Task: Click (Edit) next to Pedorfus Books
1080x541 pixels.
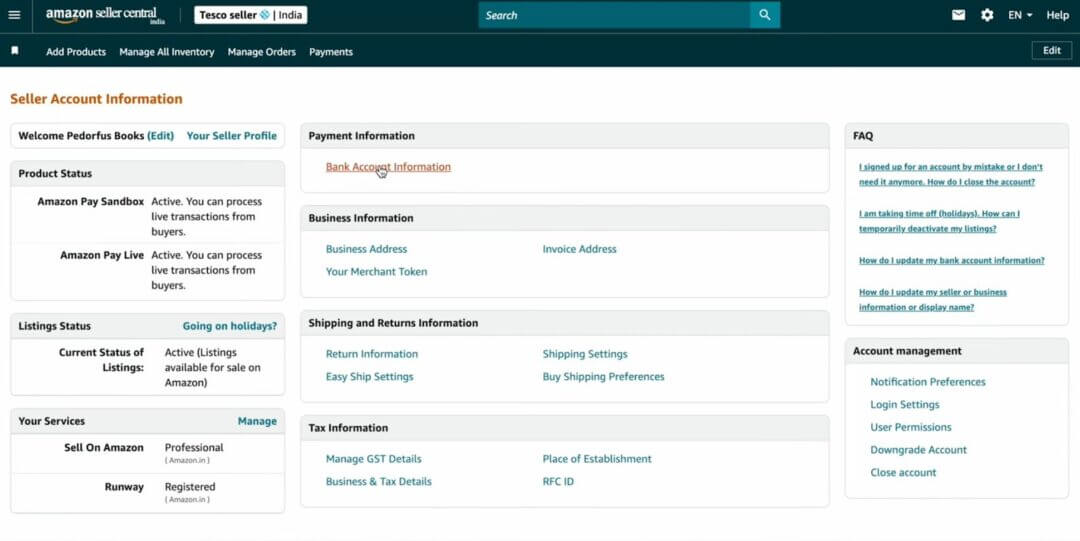Action: pyautogui.click(x=160, y=136)
